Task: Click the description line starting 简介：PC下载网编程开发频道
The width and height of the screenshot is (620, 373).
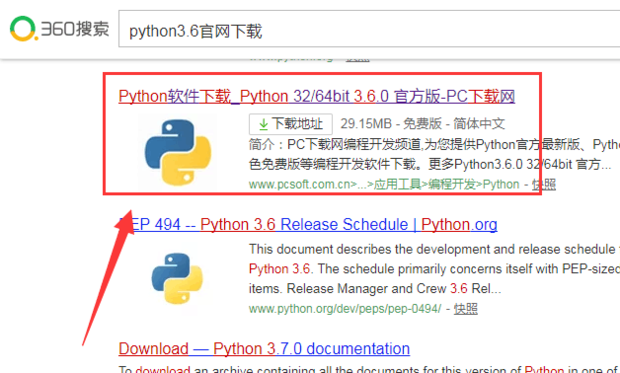Action: (x=434, y=144)
